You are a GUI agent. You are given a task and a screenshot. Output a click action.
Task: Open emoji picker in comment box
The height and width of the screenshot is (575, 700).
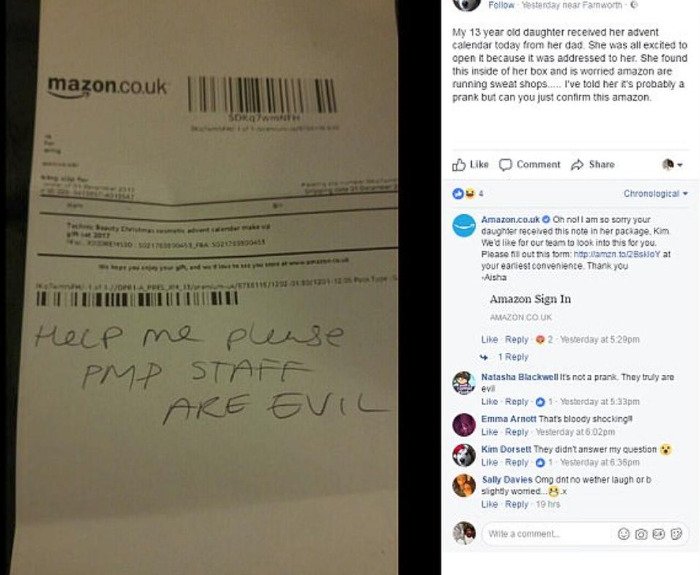[x=624, y=533]
